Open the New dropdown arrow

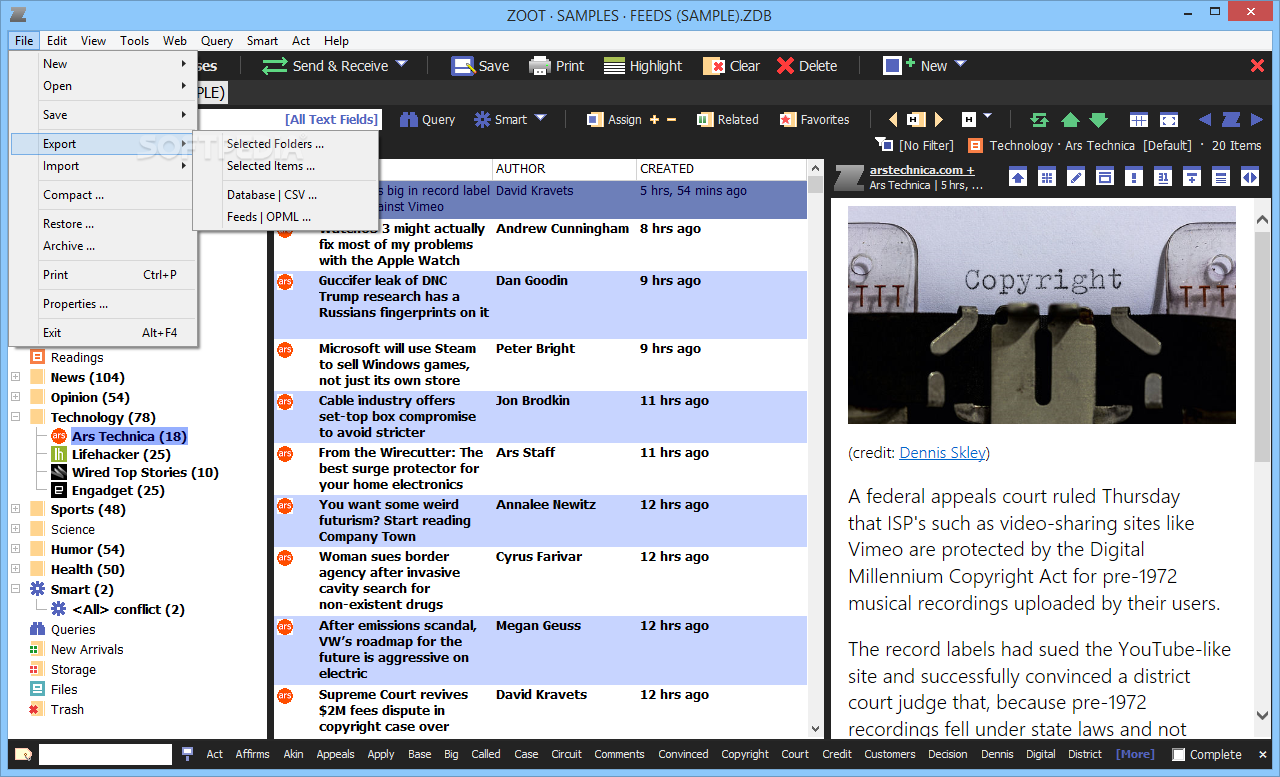click(960, 64)
